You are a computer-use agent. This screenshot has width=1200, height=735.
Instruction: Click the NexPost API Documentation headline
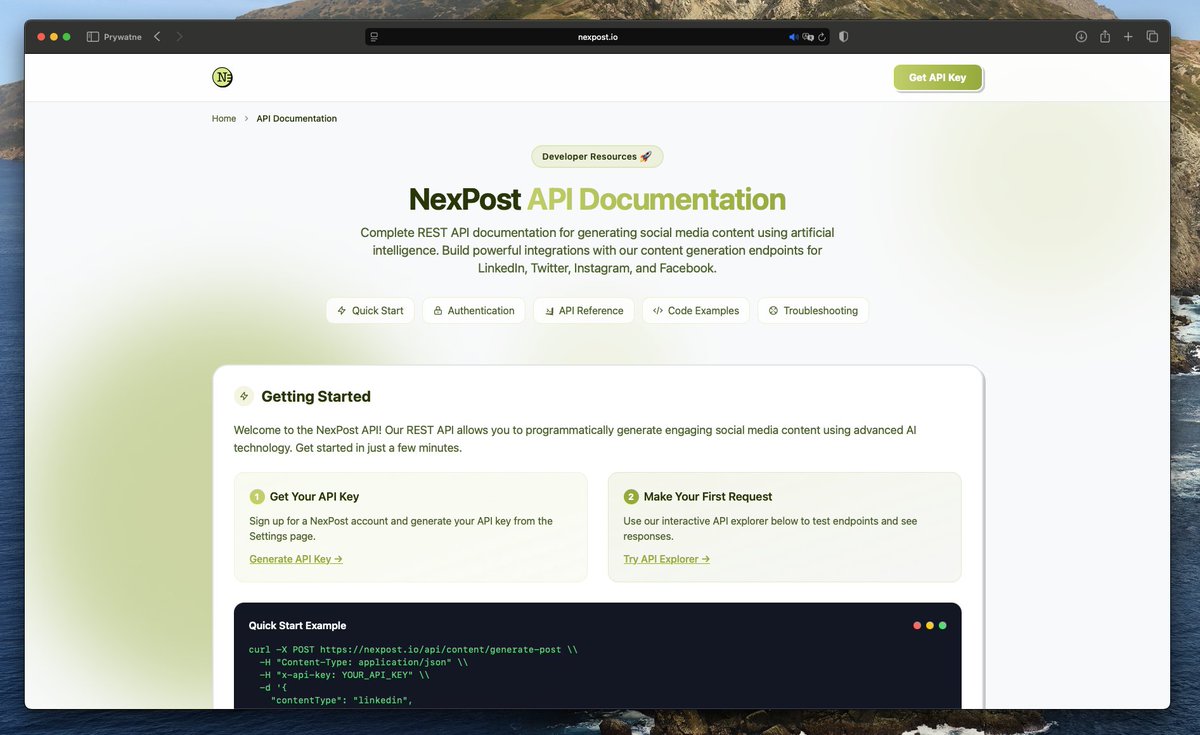(597, 199)
